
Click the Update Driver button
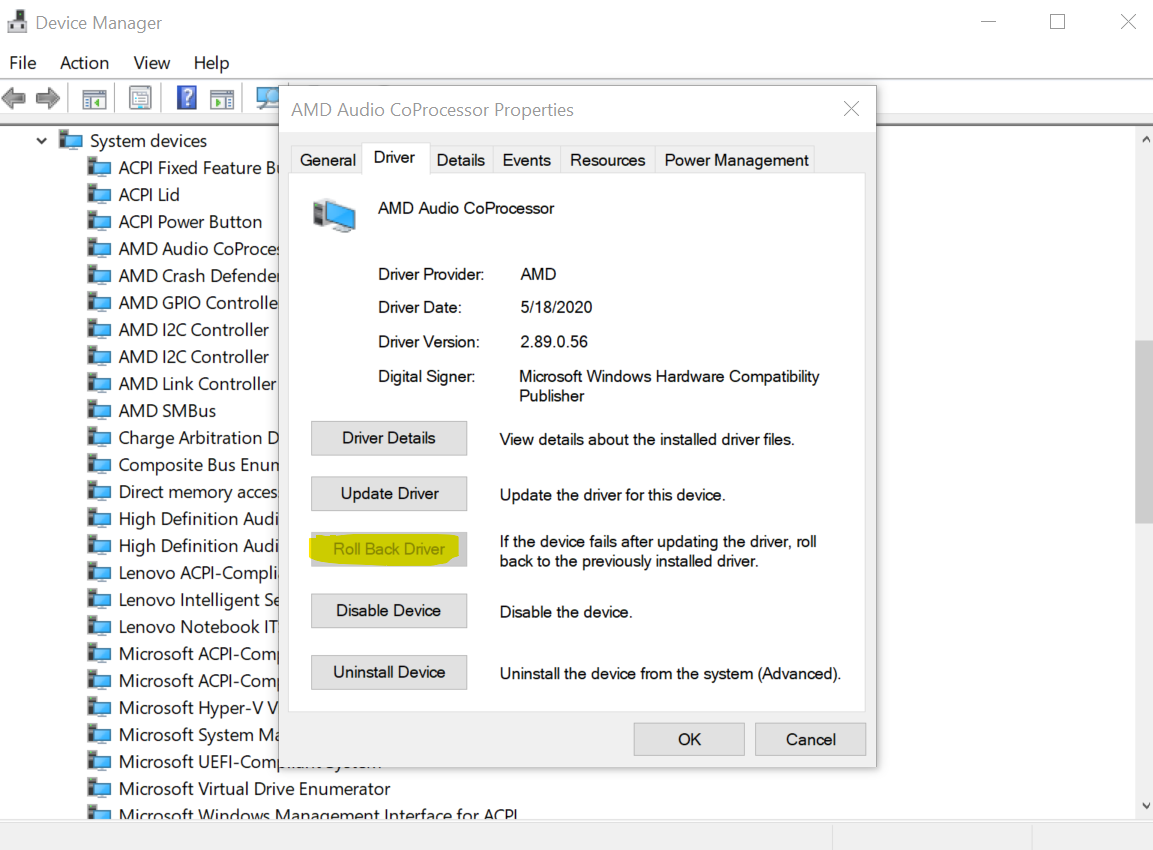[389, 493]
